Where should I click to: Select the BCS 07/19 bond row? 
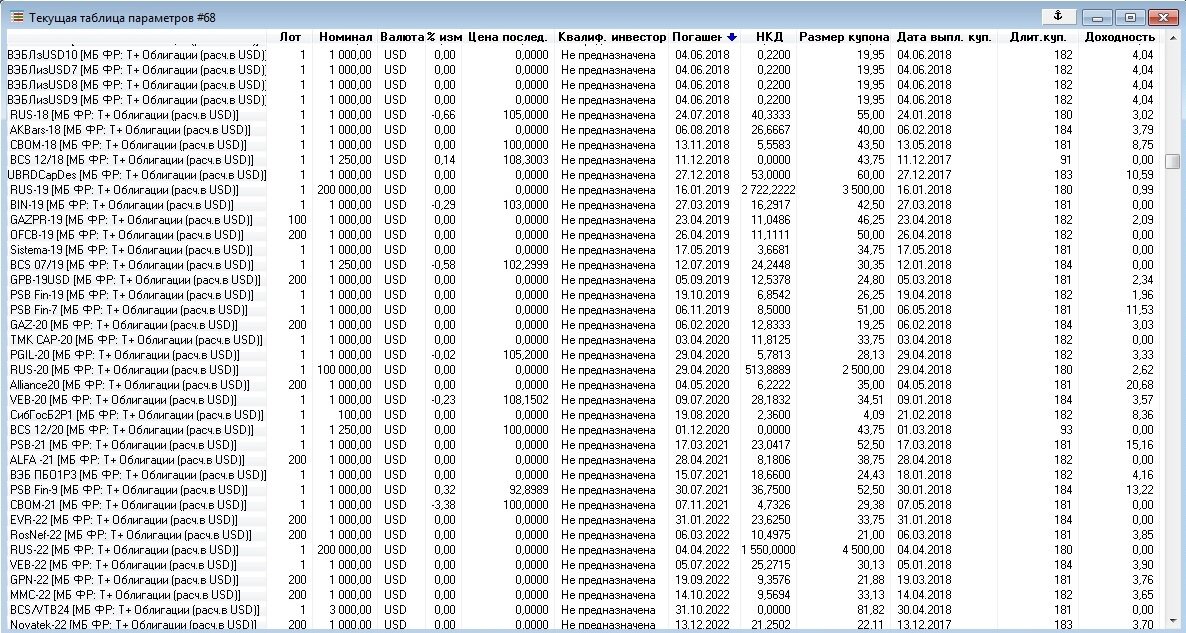point(582,265)
